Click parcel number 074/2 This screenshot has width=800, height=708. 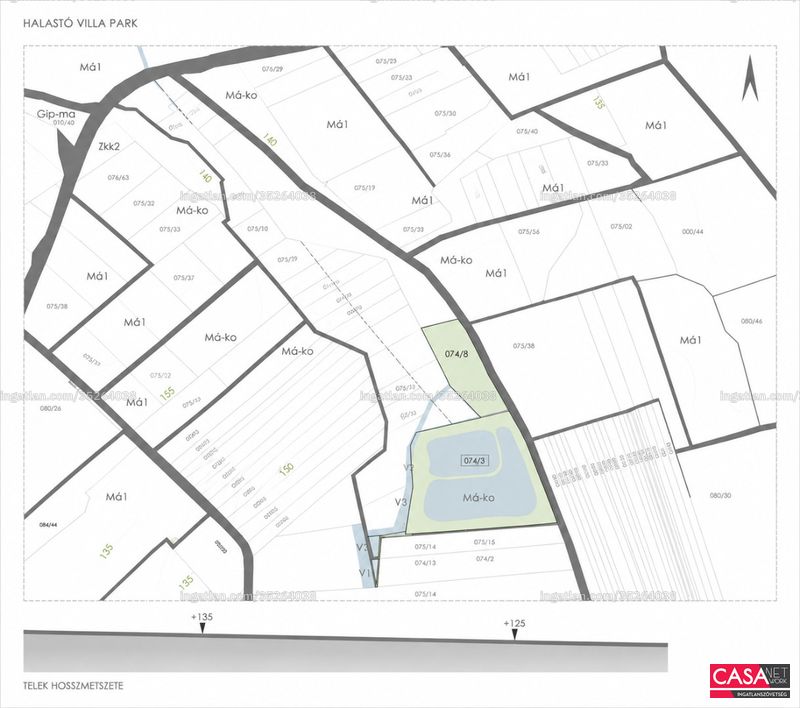(485, 559)
